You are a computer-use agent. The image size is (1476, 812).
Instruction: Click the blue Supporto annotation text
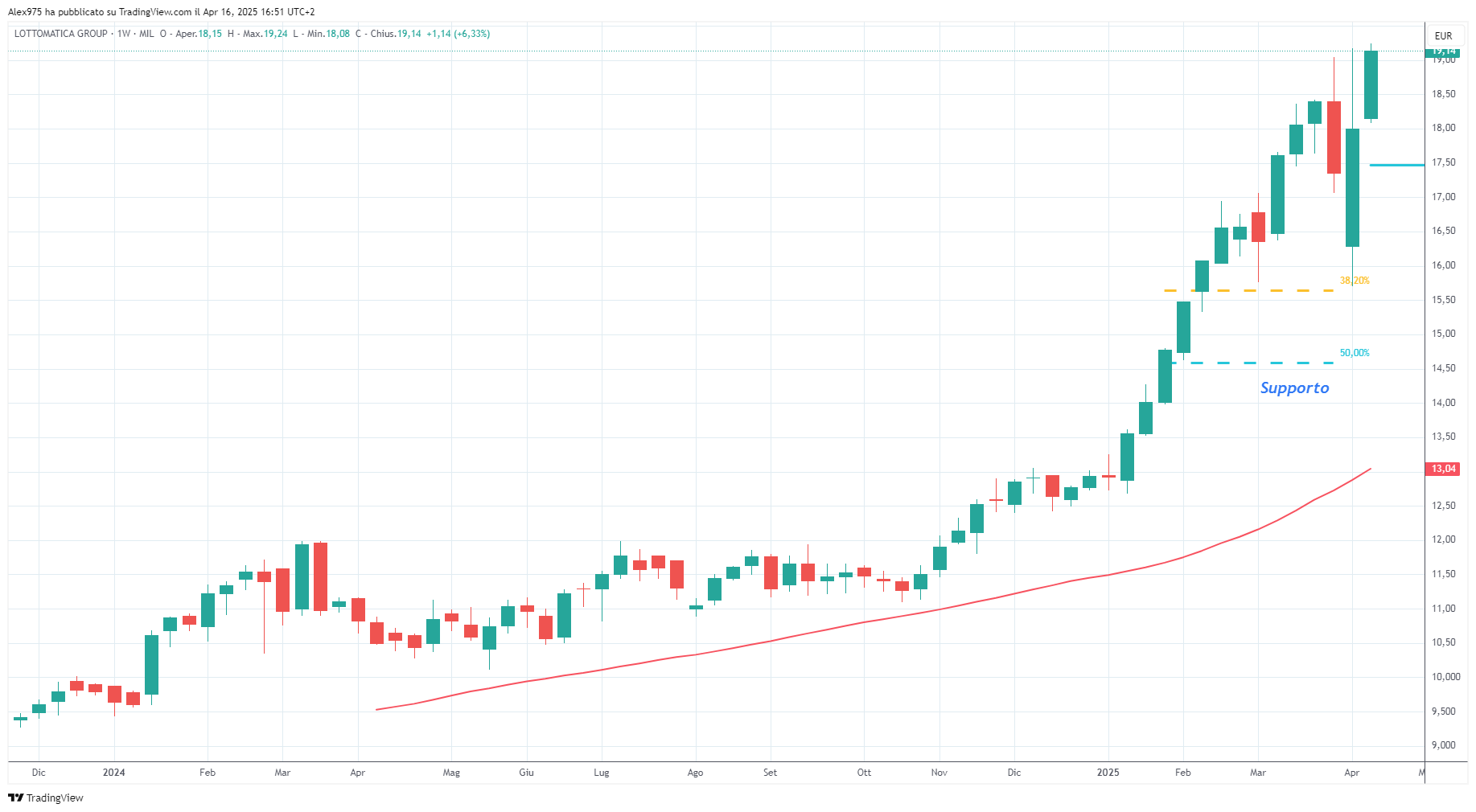(1294, 388)
